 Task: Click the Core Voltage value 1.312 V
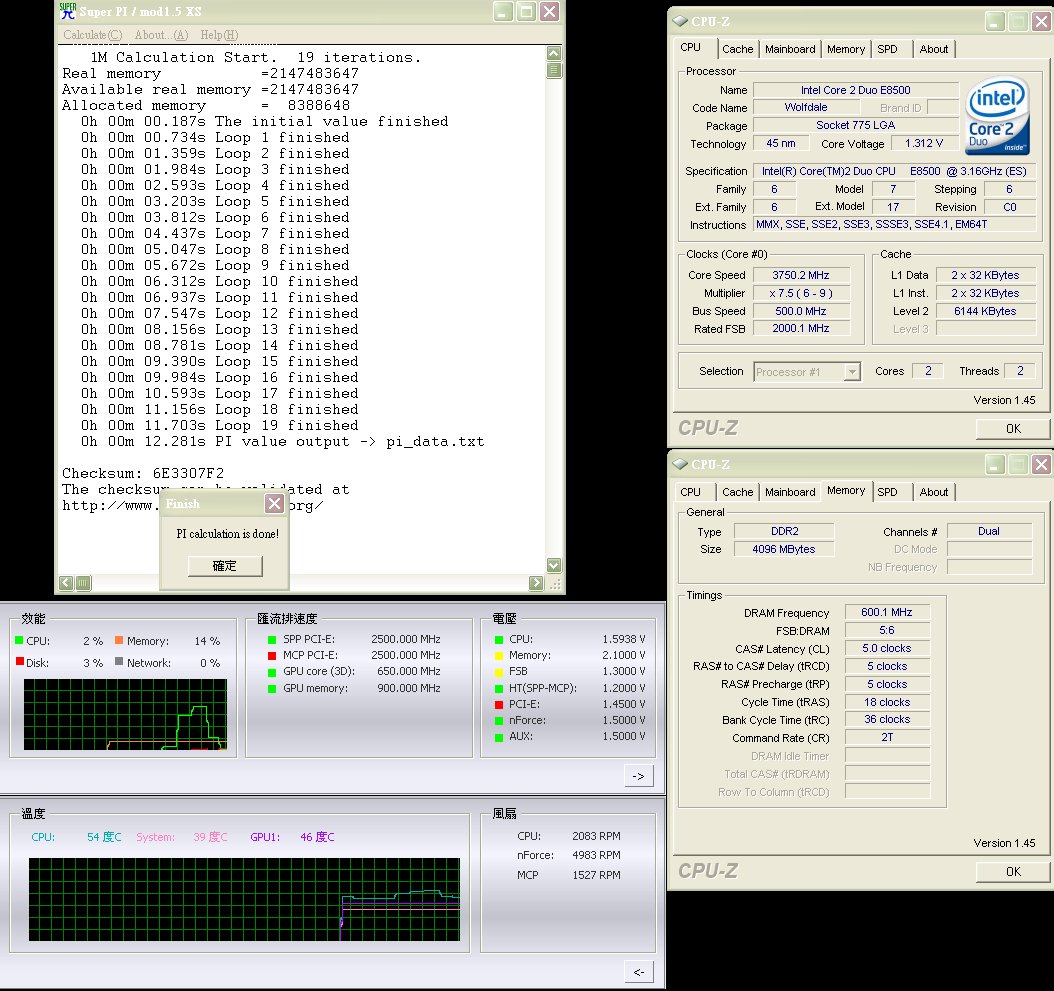[924, 143]
